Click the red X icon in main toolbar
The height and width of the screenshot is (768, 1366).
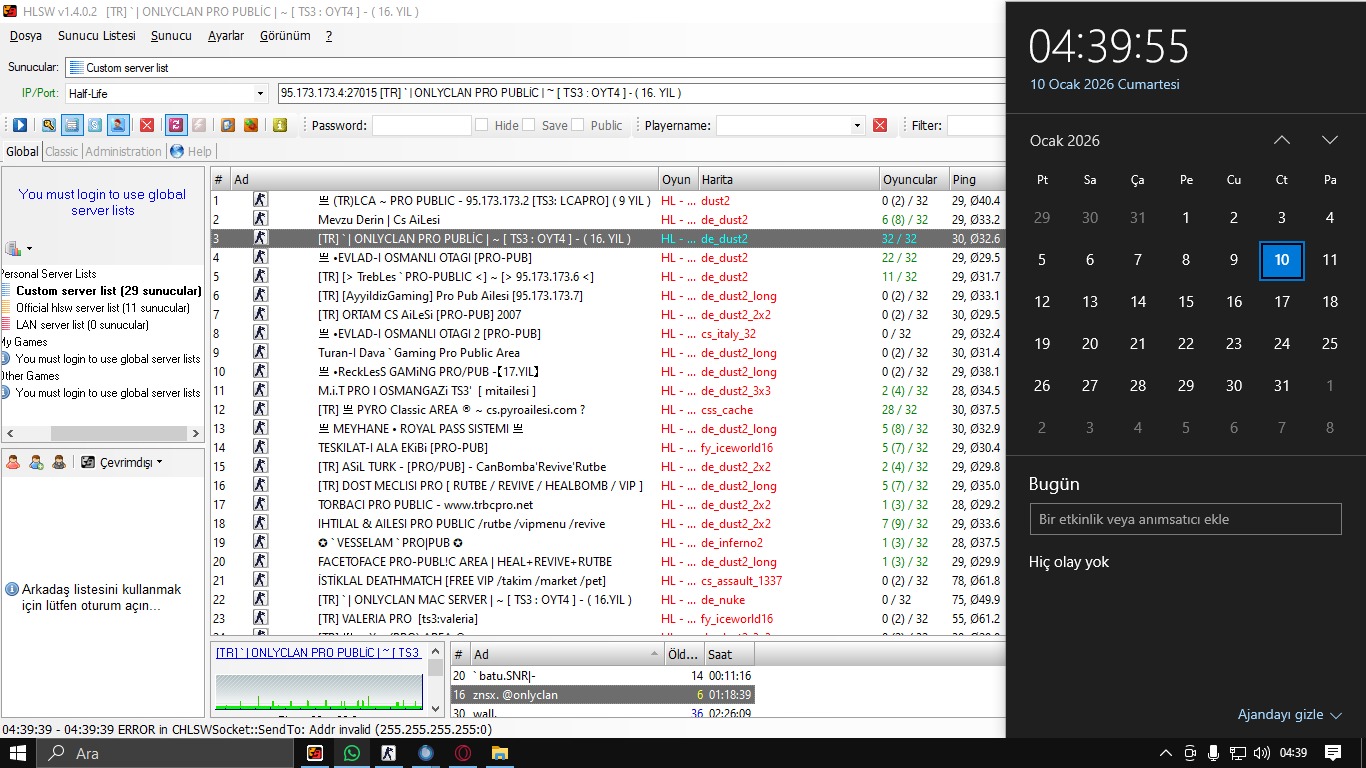point(147,125)
